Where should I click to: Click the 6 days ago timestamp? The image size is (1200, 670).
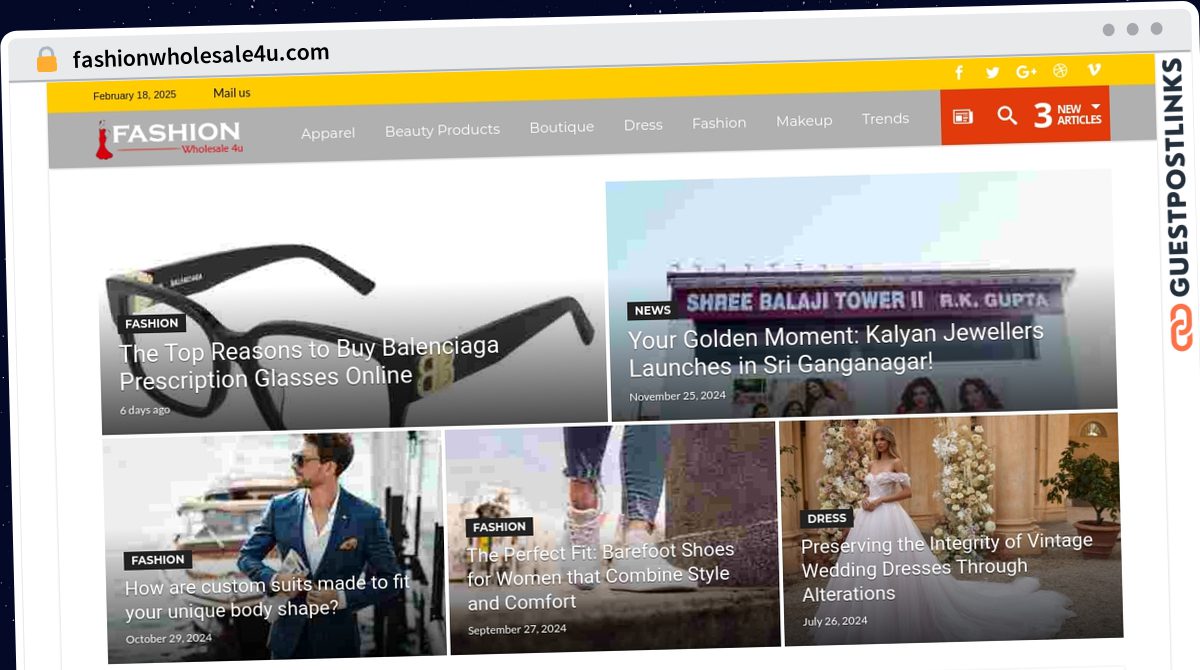point(145,410)
